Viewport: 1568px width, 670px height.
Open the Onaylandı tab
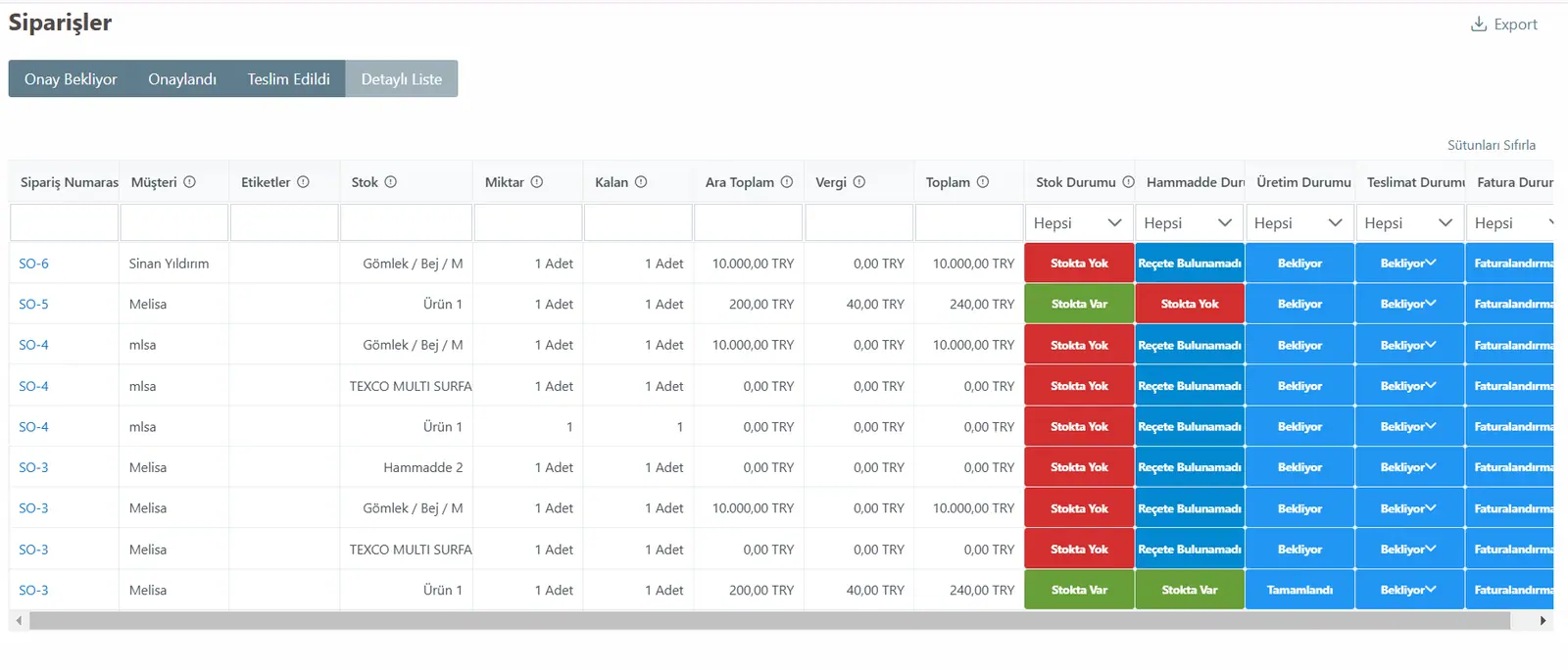182,79
